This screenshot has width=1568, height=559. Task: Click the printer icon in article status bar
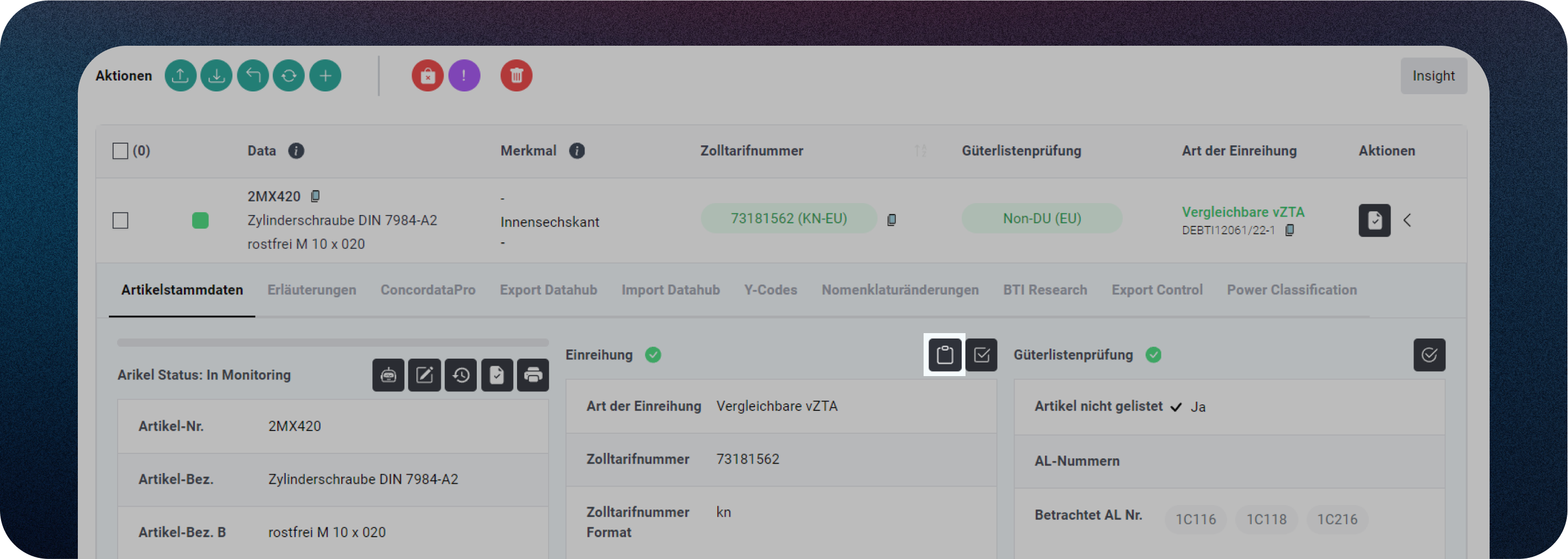pos(533,375)
